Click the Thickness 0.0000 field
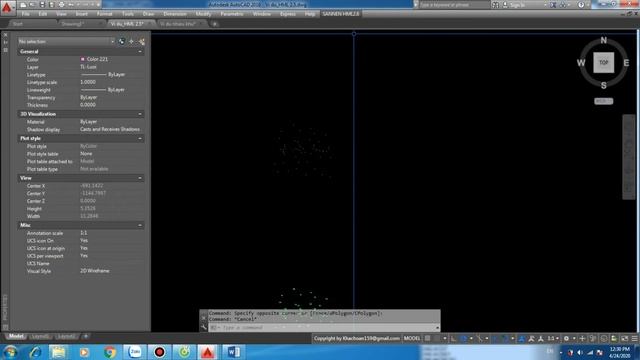This screenshot has width=640, height=360. (88, 105)
